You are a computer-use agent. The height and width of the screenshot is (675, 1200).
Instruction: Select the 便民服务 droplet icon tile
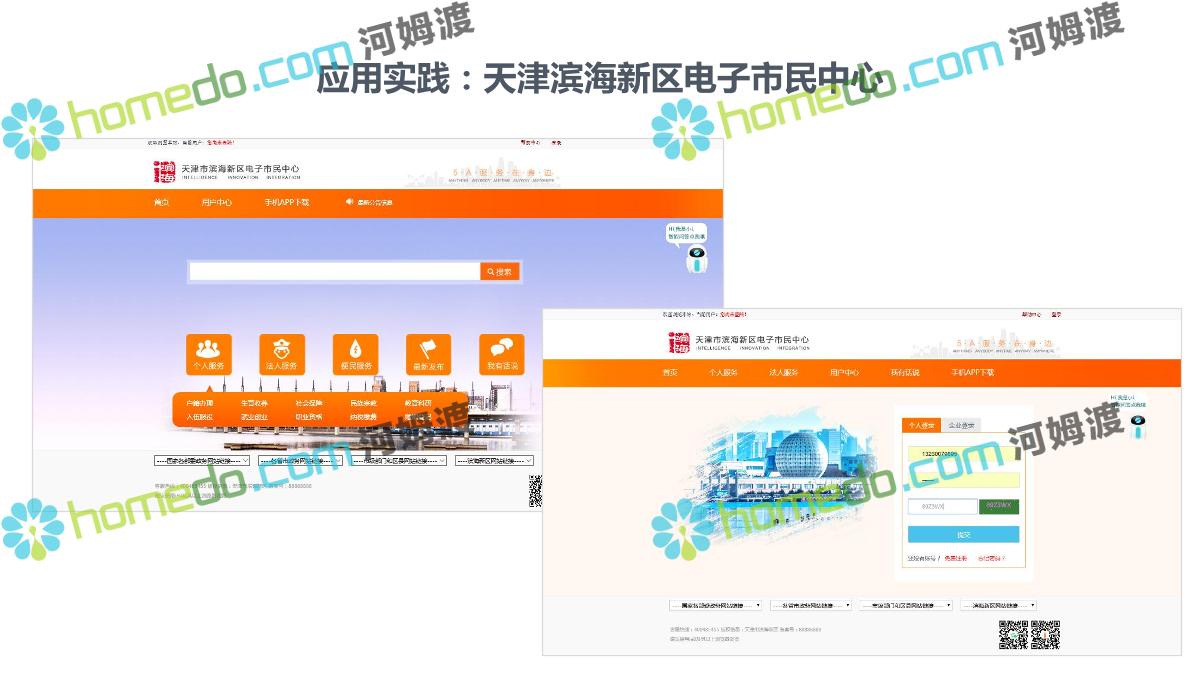(x=355, y=355)
